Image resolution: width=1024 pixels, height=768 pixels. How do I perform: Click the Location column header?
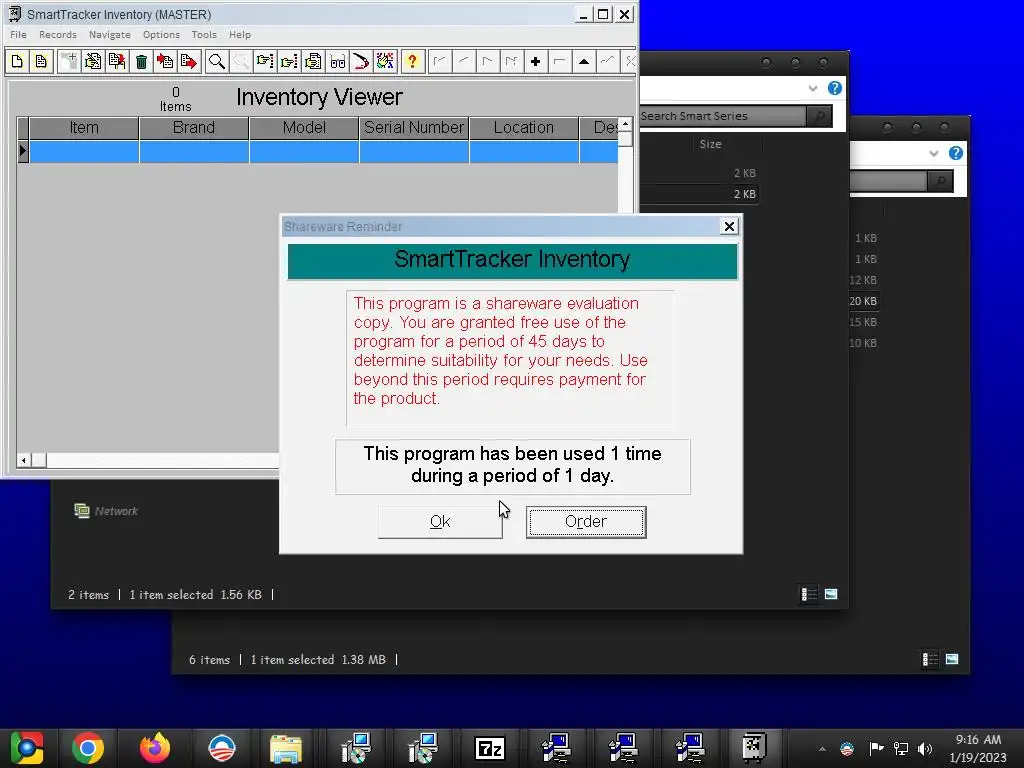(x=524, y=127)
